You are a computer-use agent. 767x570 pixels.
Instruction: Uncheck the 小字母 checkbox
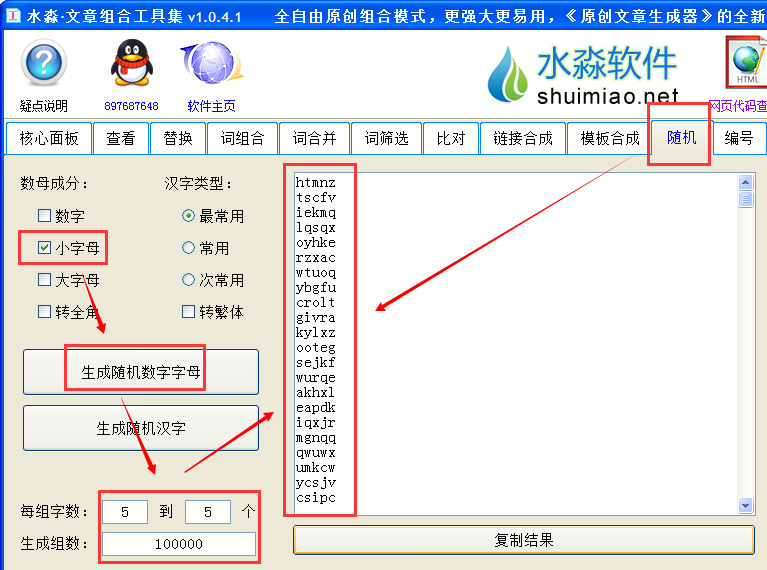click(44, 248)
